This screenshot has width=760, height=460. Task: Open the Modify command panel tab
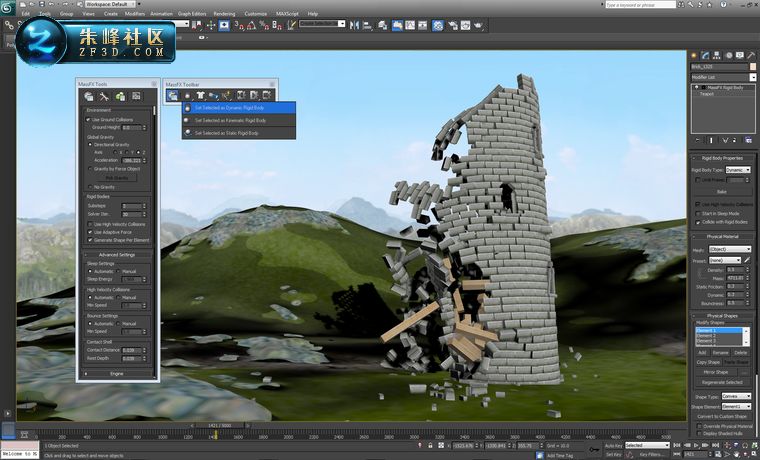click(x=705, y=56)
